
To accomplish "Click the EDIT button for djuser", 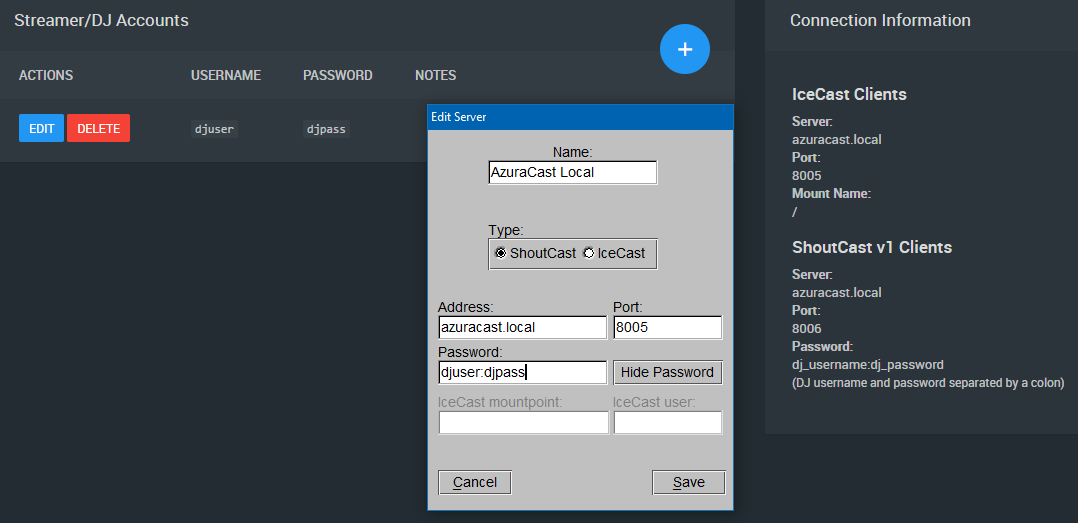I will [x=41, y=129].
